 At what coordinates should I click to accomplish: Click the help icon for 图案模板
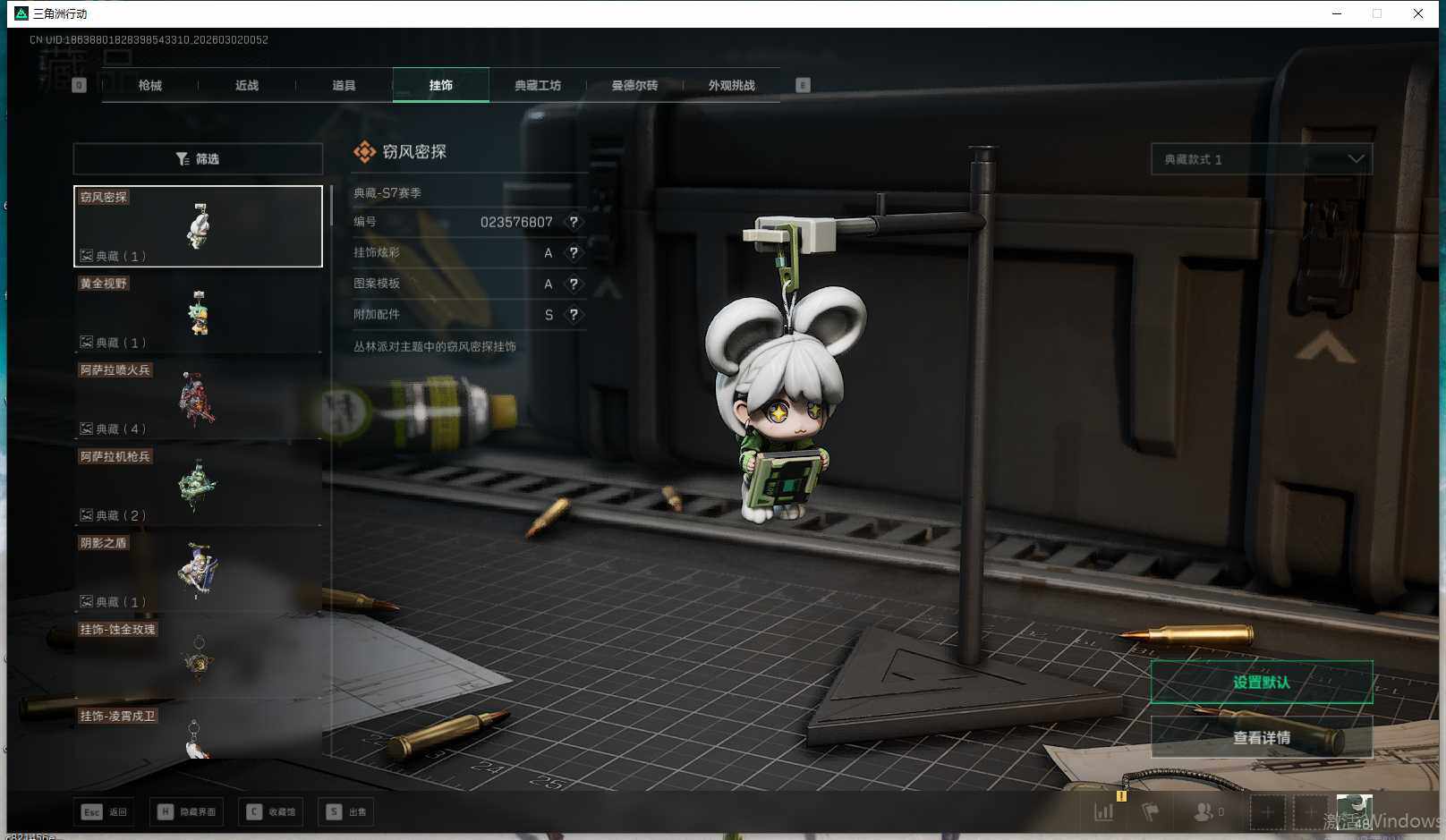574,284
